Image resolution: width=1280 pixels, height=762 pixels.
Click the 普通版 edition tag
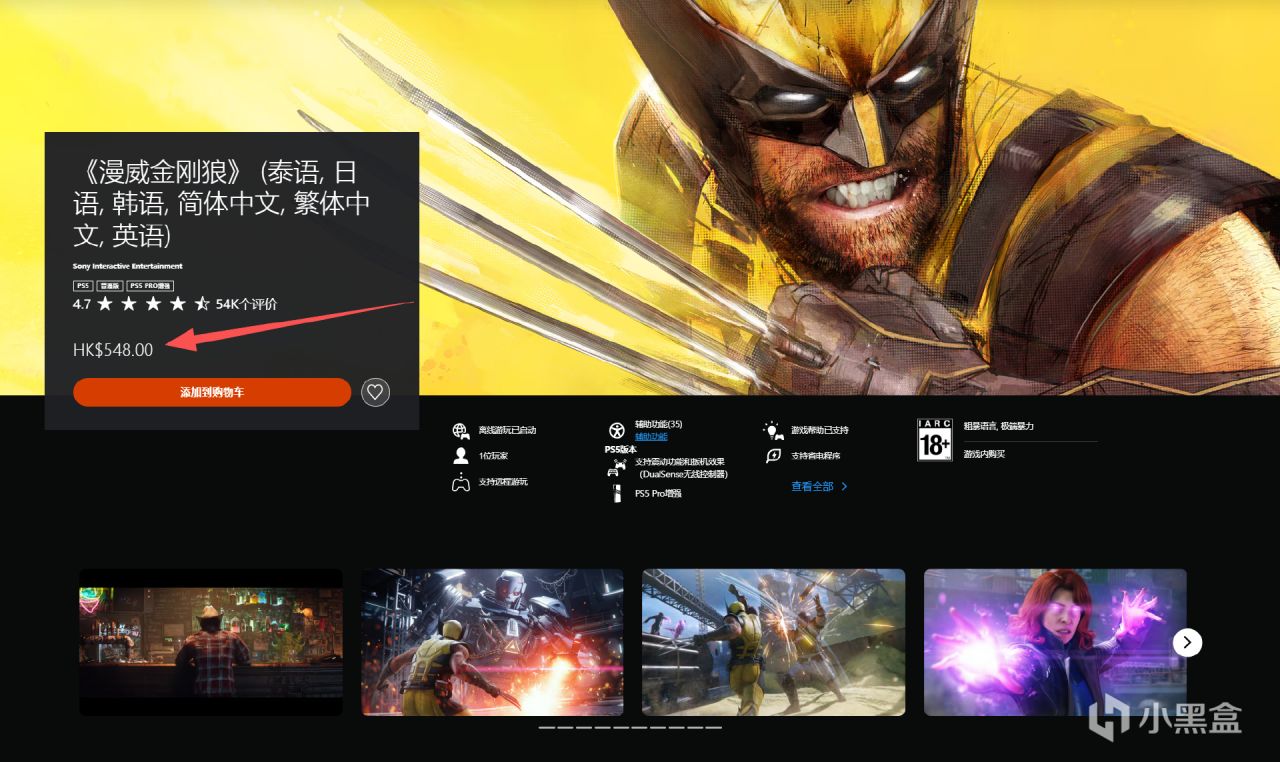click(110, 286)
